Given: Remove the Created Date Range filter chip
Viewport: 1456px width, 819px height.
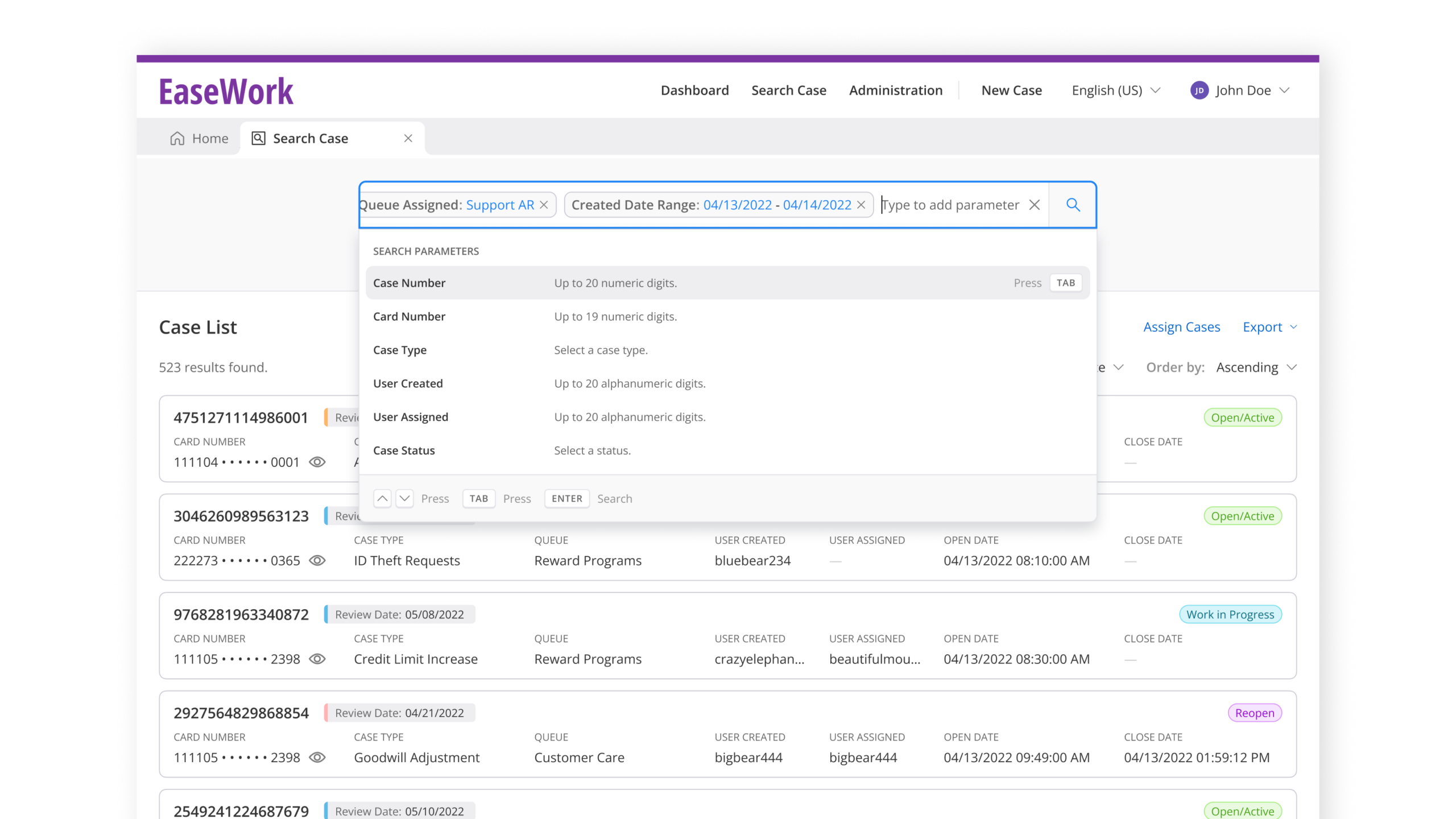Looking at the screenshot, I should pyautogui.click(x=861, y=205).
